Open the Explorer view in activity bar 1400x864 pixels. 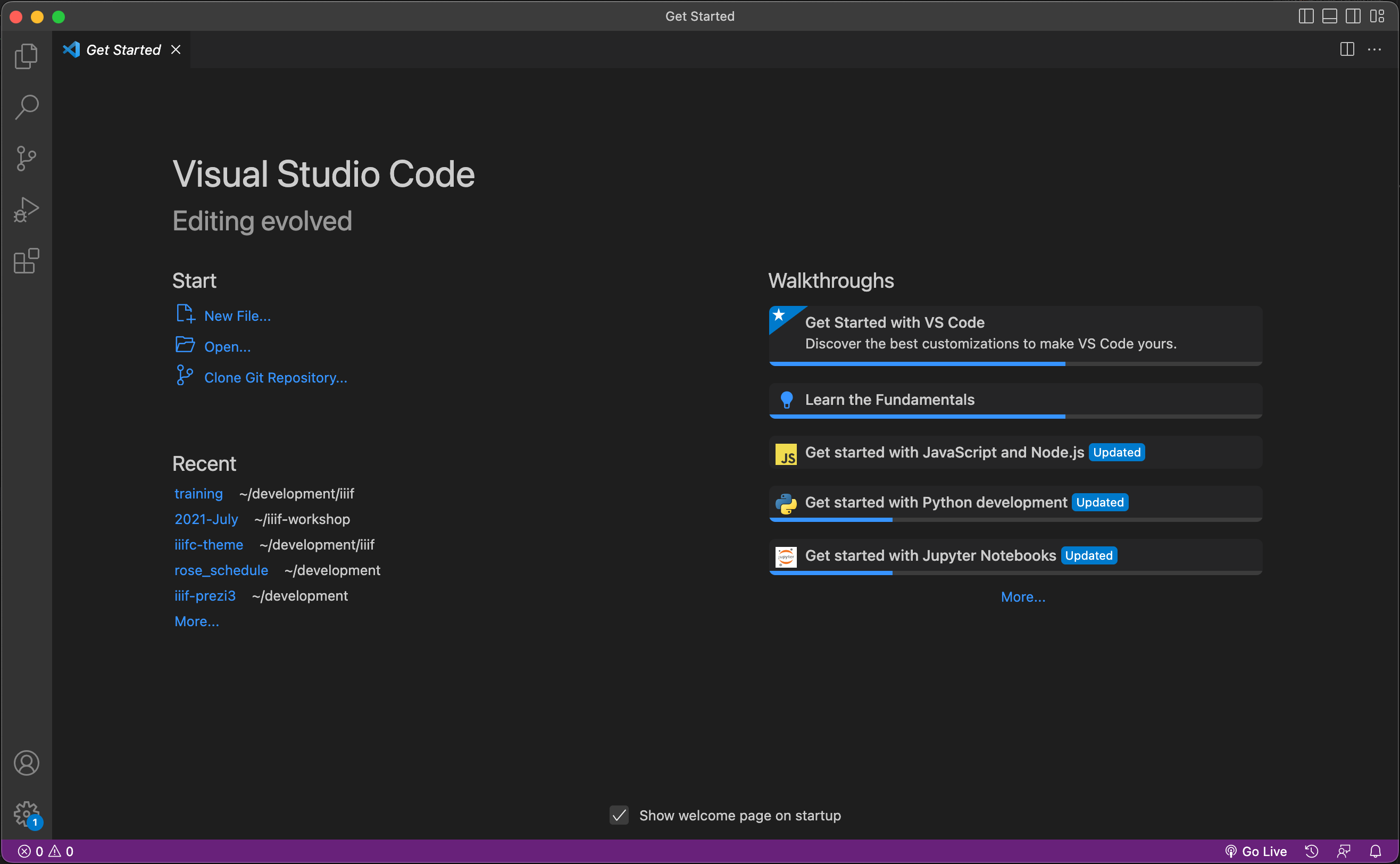(26, 56)
